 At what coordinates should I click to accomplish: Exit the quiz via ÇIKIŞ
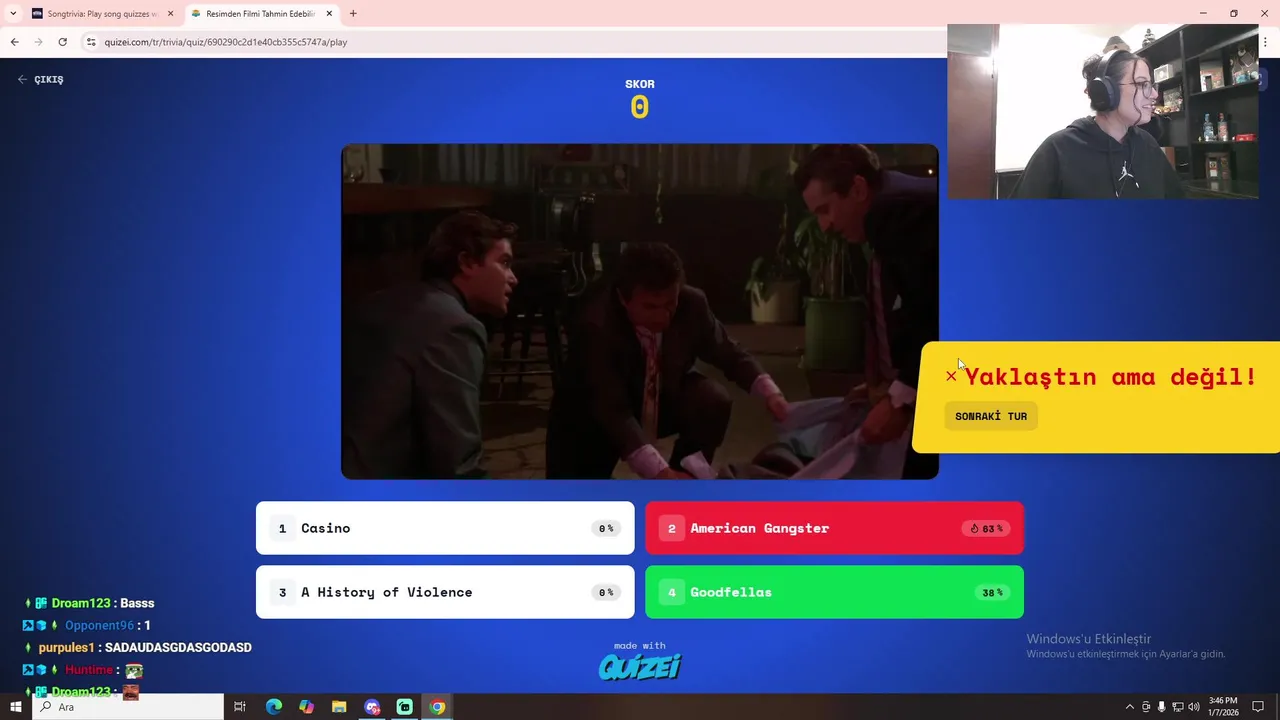click(40, 79)
